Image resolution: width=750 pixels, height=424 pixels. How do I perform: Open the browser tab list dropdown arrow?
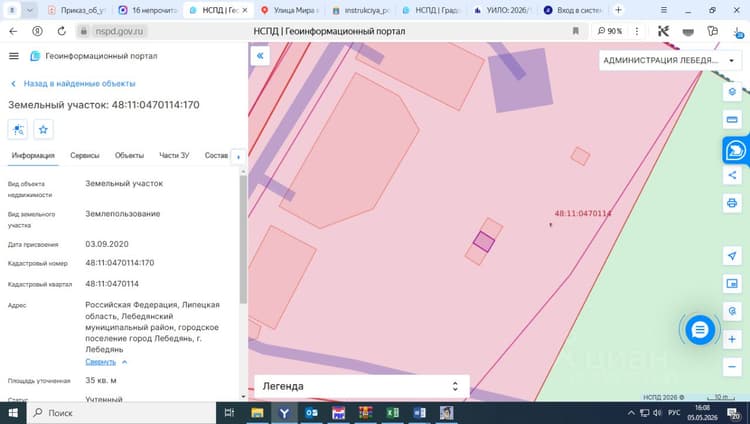tap(29, 10)
